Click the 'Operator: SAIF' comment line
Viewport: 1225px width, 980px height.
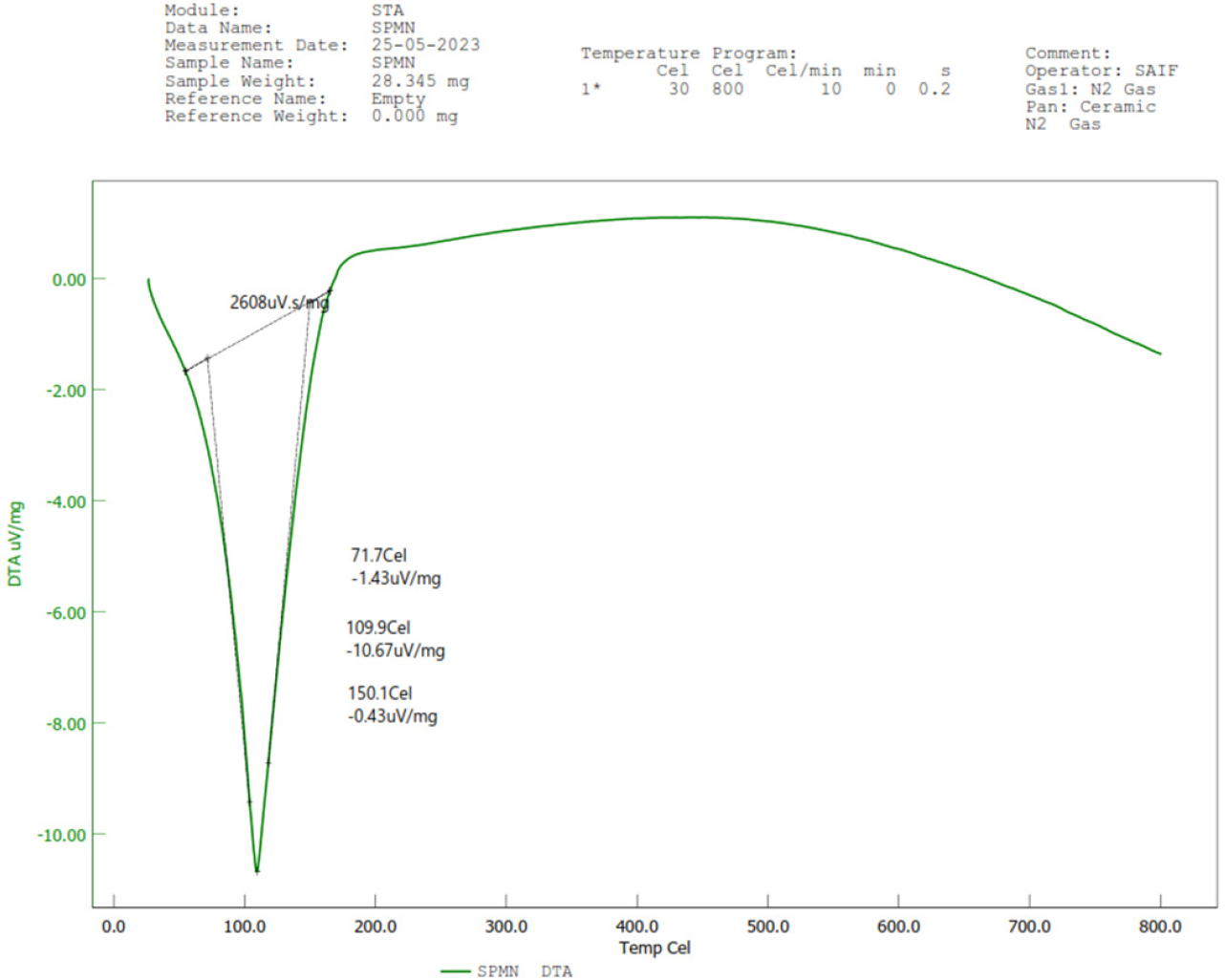(x=1102, y=71)
